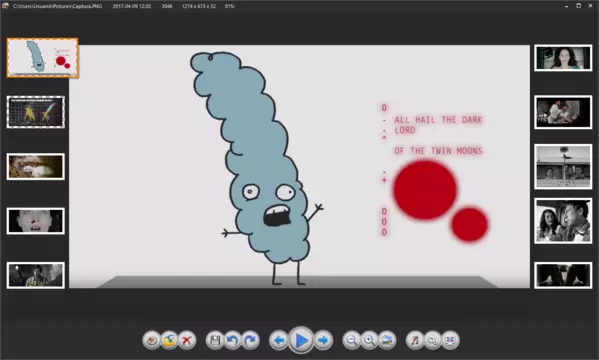Save the image with the floppy disk icon
This screenshot has height=360, width=599.
[x=215, y=340]
